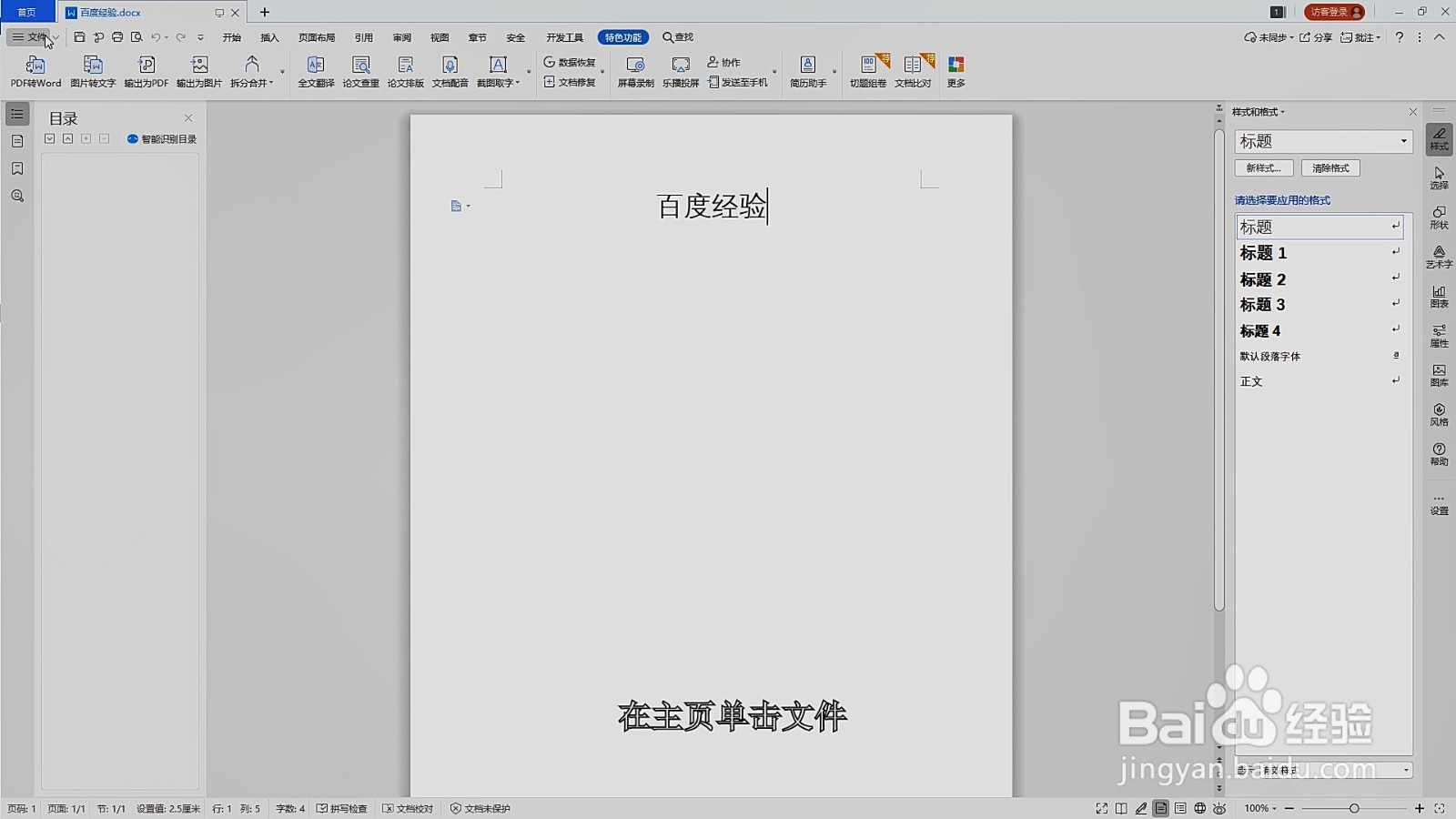Image resolution: width=1456 pixels, height=819 pixels.
Task: Start the 文档配音 voice-over tool
Action: [450, 72]
